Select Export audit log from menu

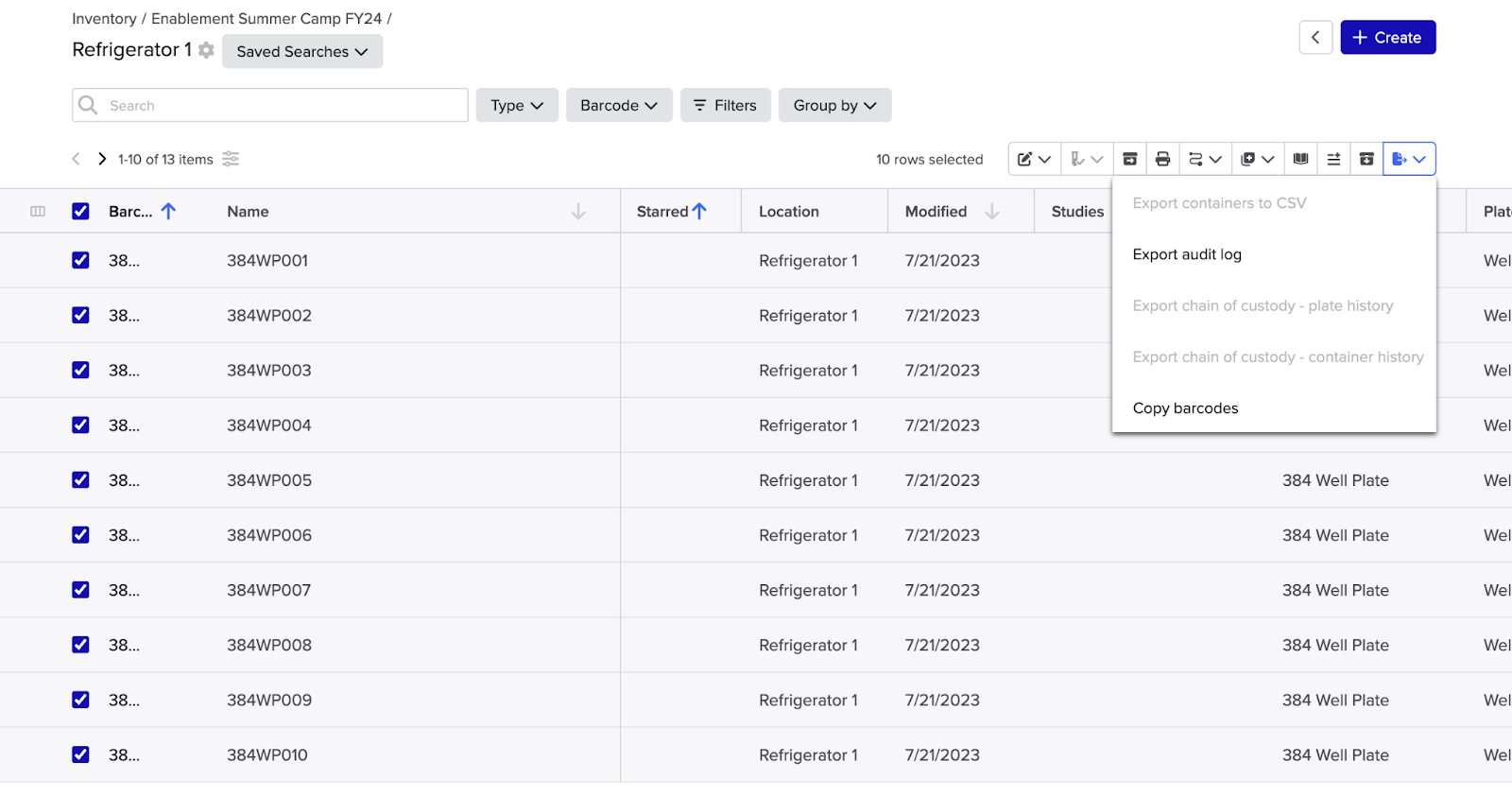[1187, 254]
